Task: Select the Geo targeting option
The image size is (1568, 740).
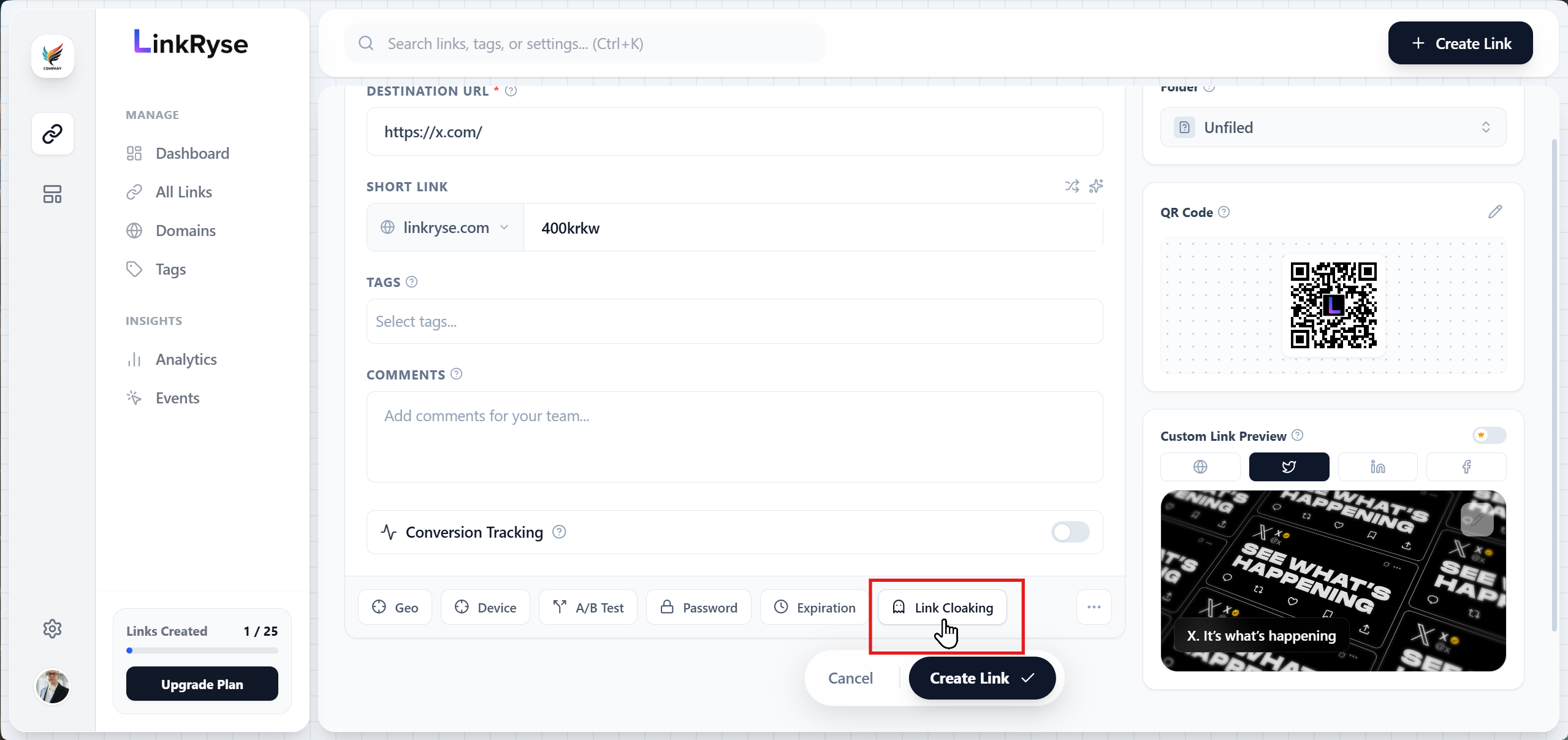Action: click(x=395, y=608)
